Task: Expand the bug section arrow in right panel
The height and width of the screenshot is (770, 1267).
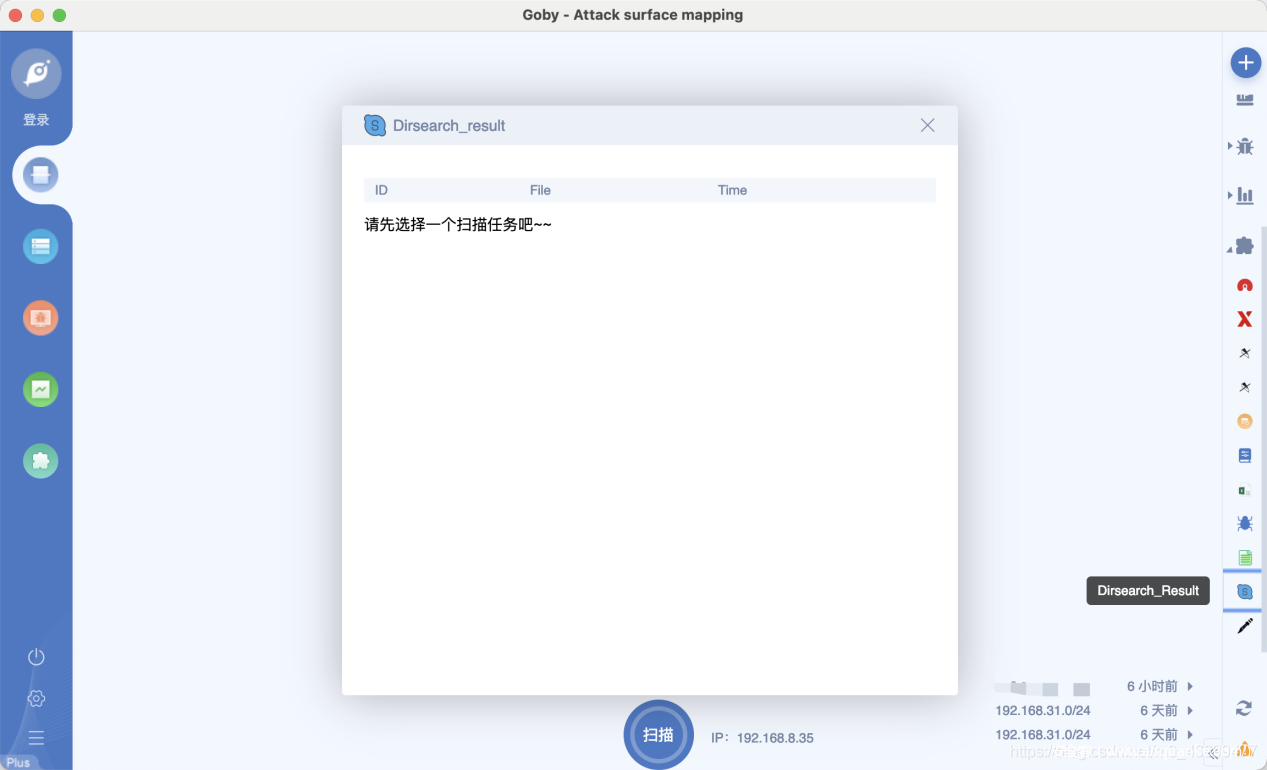Action: point(1231,146)
